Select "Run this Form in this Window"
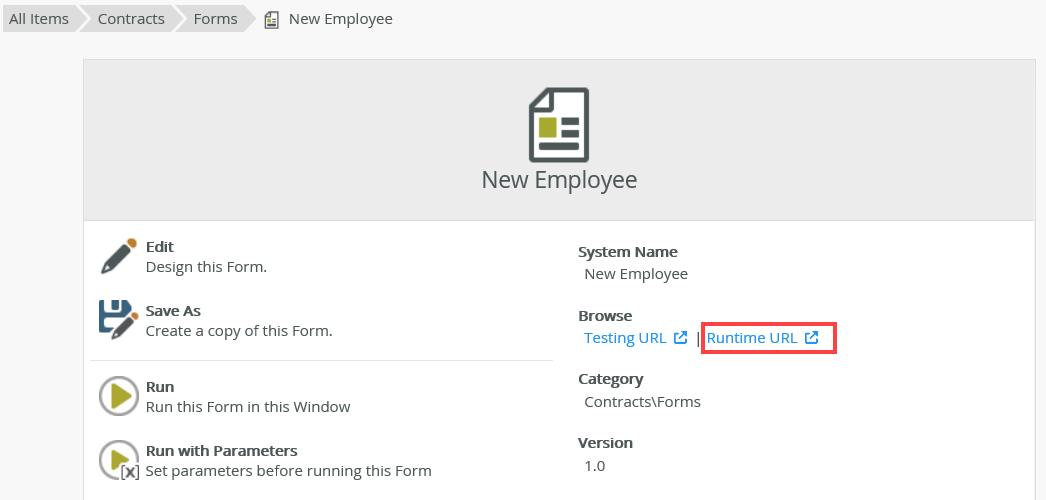Screen dimensions: 1046x500 (x=248, y=406)
